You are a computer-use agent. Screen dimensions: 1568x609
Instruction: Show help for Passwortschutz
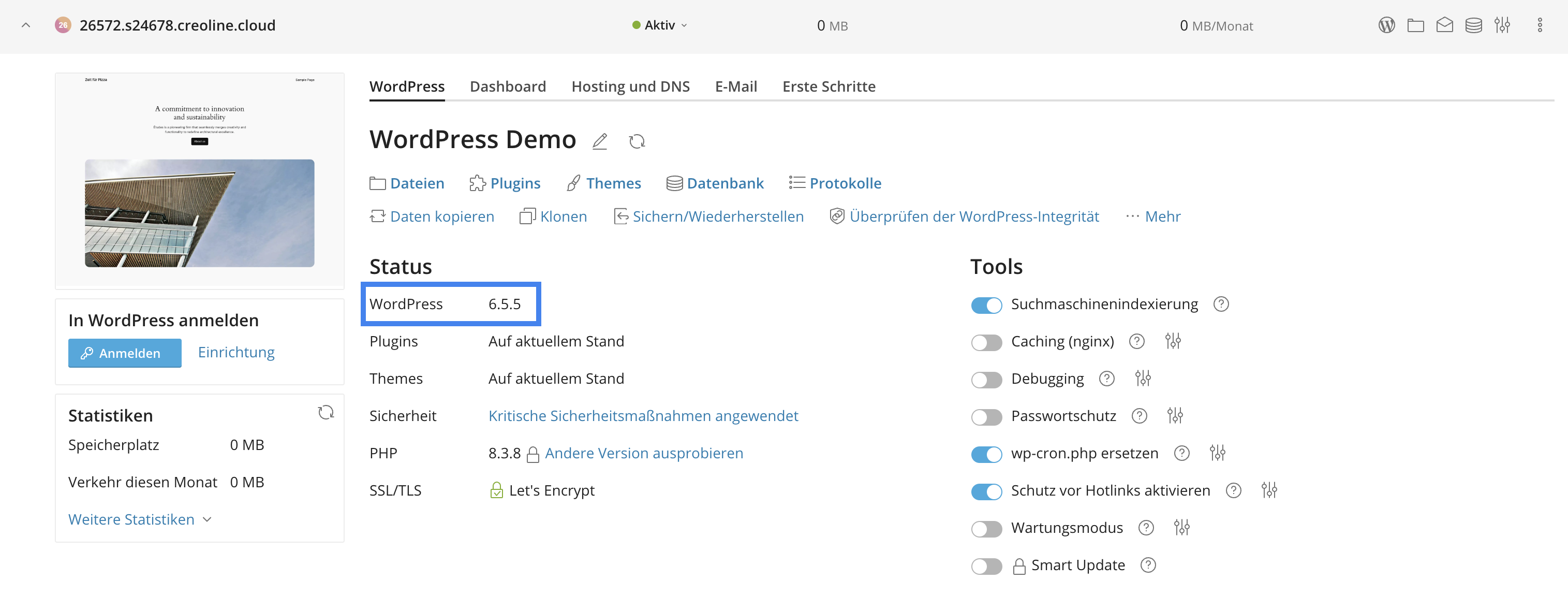click(1139, 416)
